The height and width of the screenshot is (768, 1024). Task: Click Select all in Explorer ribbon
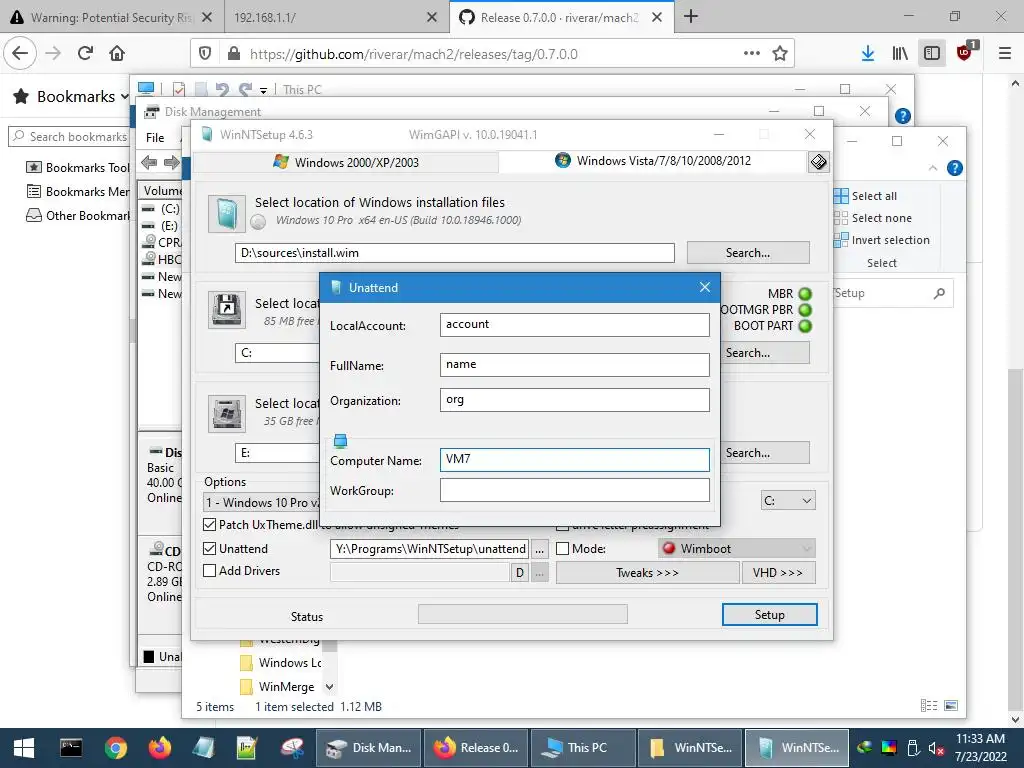coord(866,196)
